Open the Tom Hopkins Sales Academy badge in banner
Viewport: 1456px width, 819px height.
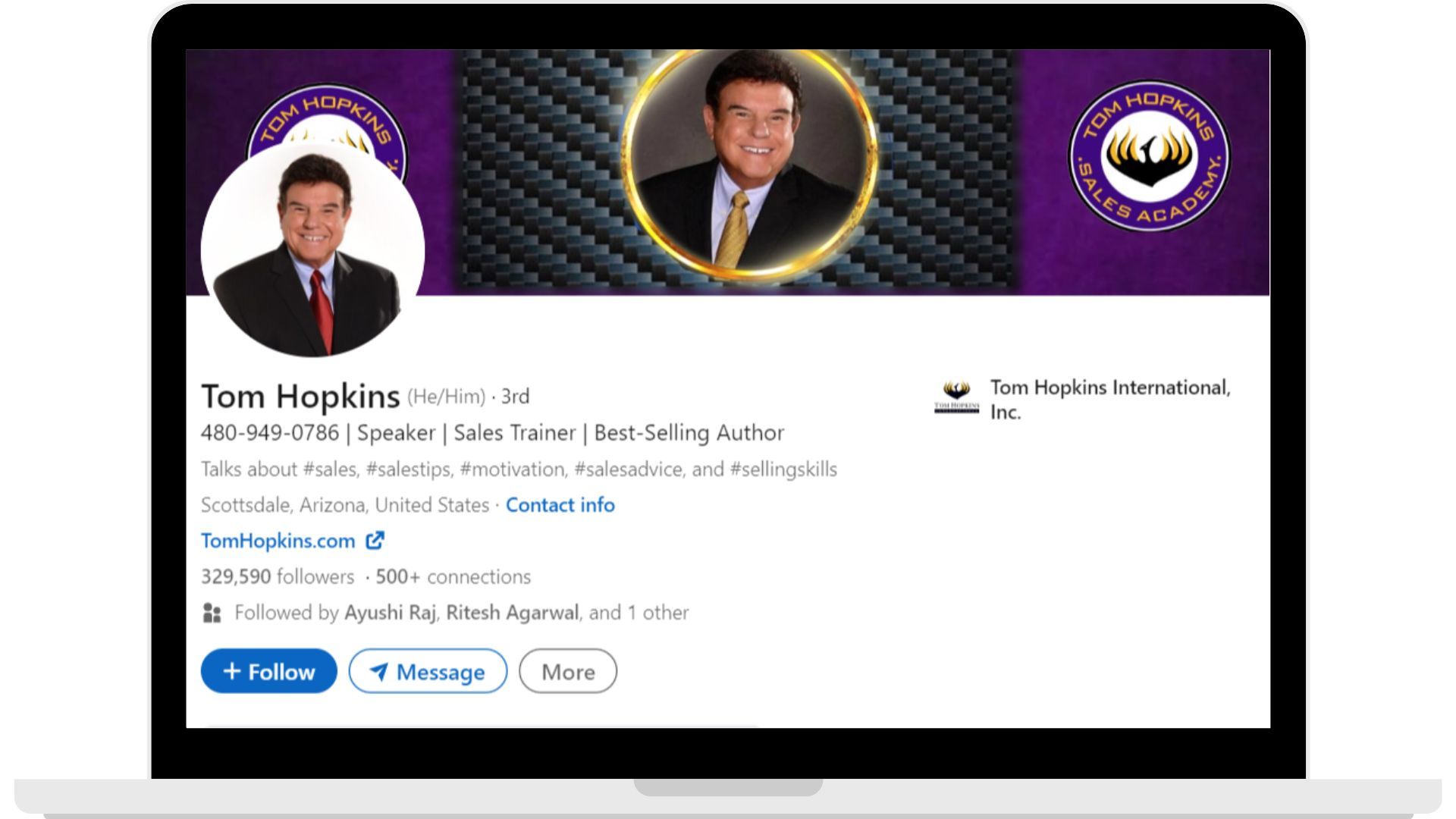pos(1150,155)
